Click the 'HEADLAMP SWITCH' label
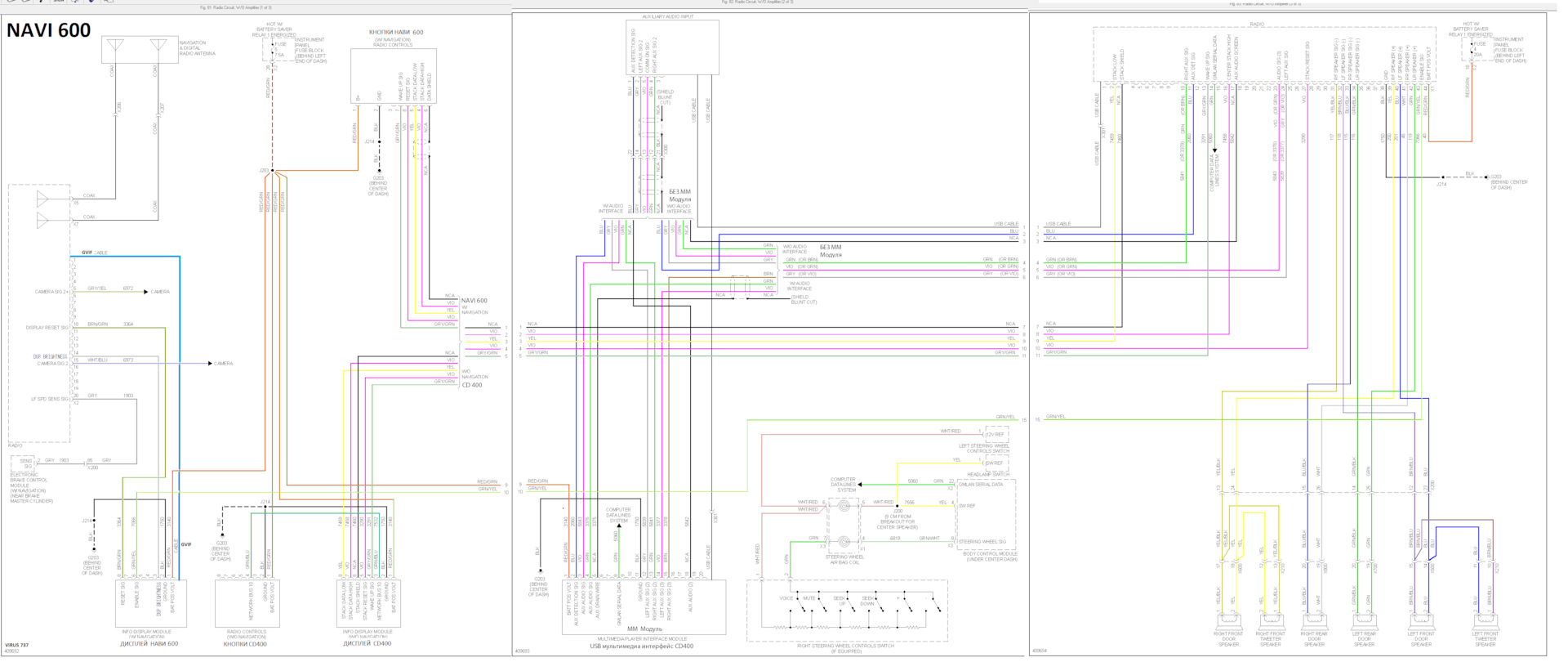This screenshot has height=662, width=1568. point(988,475)
